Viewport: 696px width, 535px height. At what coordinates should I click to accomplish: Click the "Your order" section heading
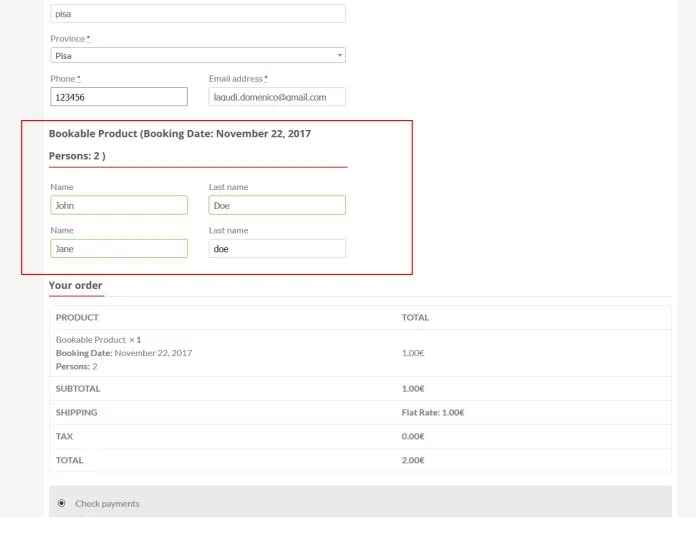[76, 286]
